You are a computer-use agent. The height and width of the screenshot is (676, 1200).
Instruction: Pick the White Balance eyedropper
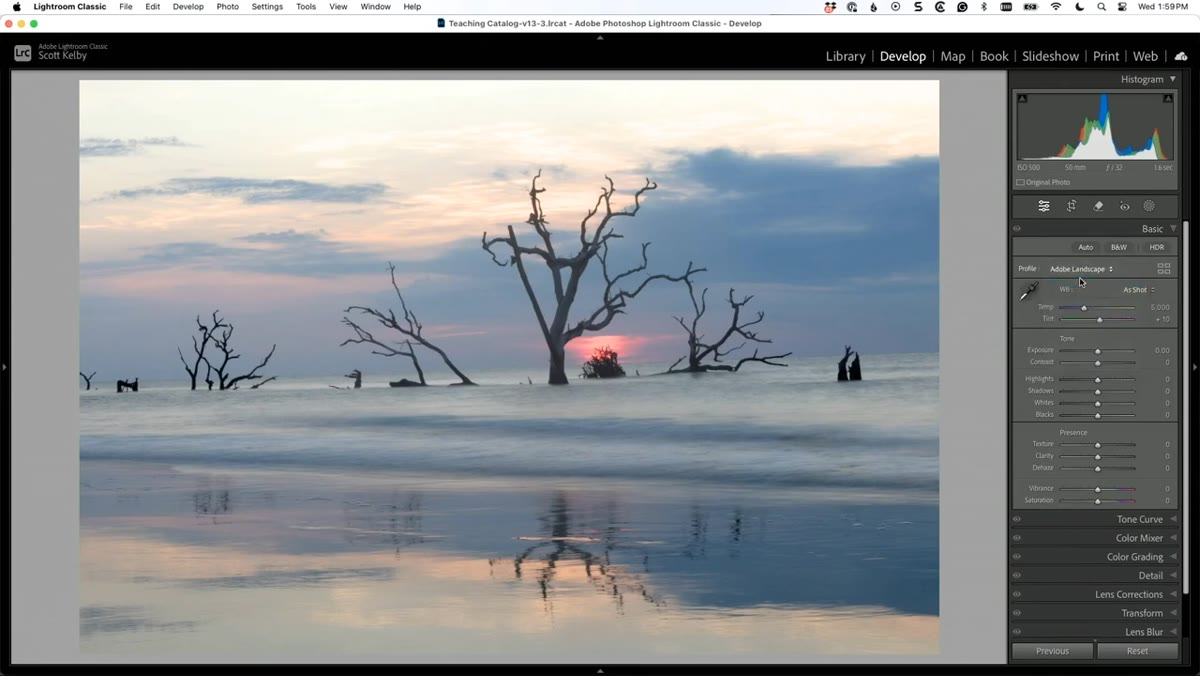(1028, 291)
